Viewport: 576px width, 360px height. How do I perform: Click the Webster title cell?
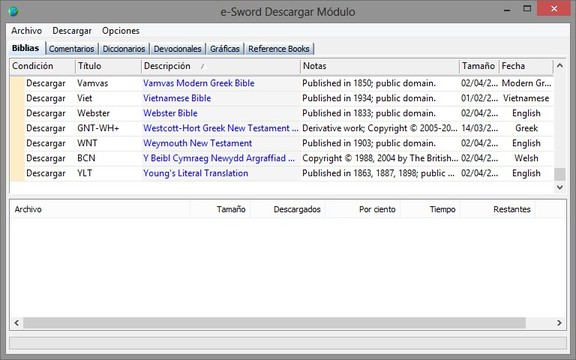coord(93,114)
